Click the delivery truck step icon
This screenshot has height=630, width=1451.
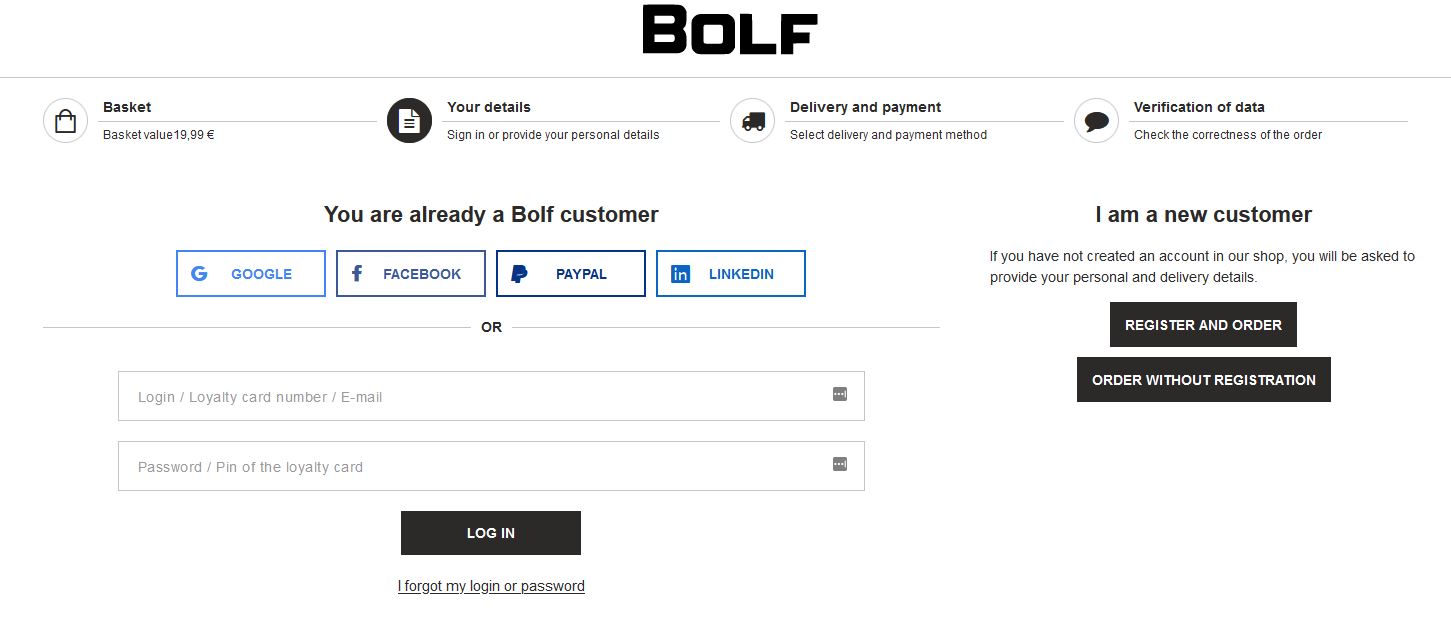tap(753, 121)
